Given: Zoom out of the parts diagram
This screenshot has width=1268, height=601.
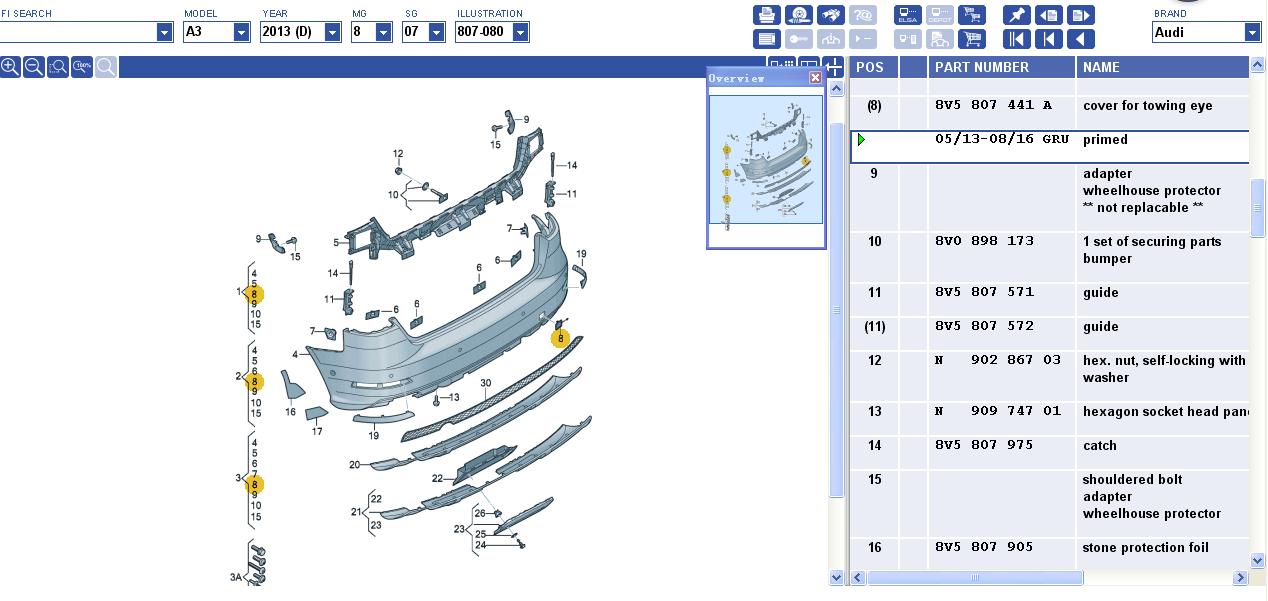Looking at the screenshot, I should [34, 67].
